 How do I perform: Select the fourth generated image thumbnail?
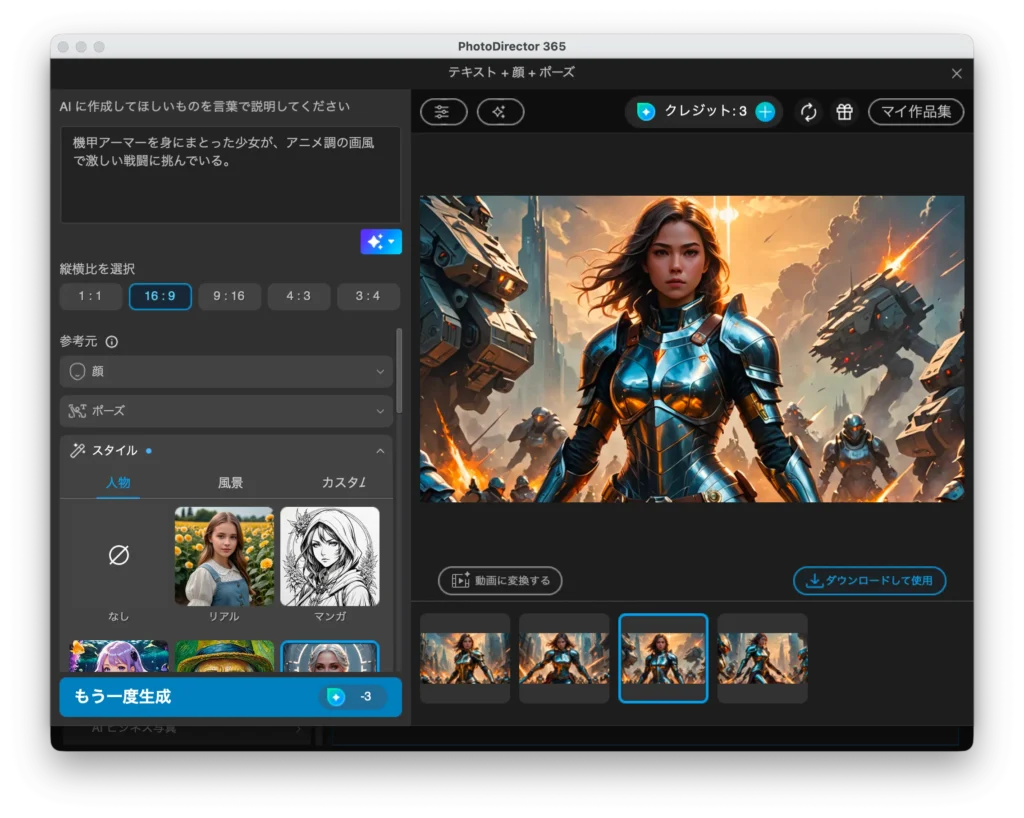[762, 658]
